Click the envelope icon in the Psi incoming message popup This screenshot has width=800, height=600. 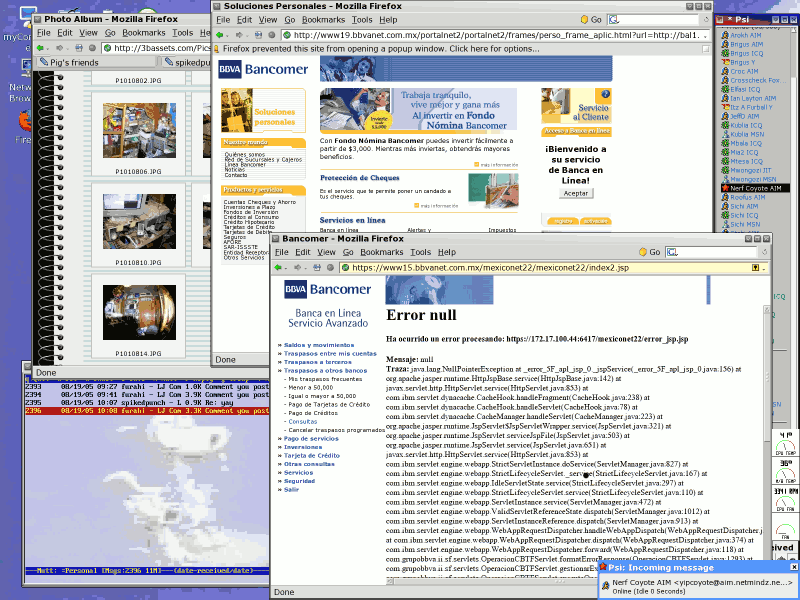tap(606, 584)
